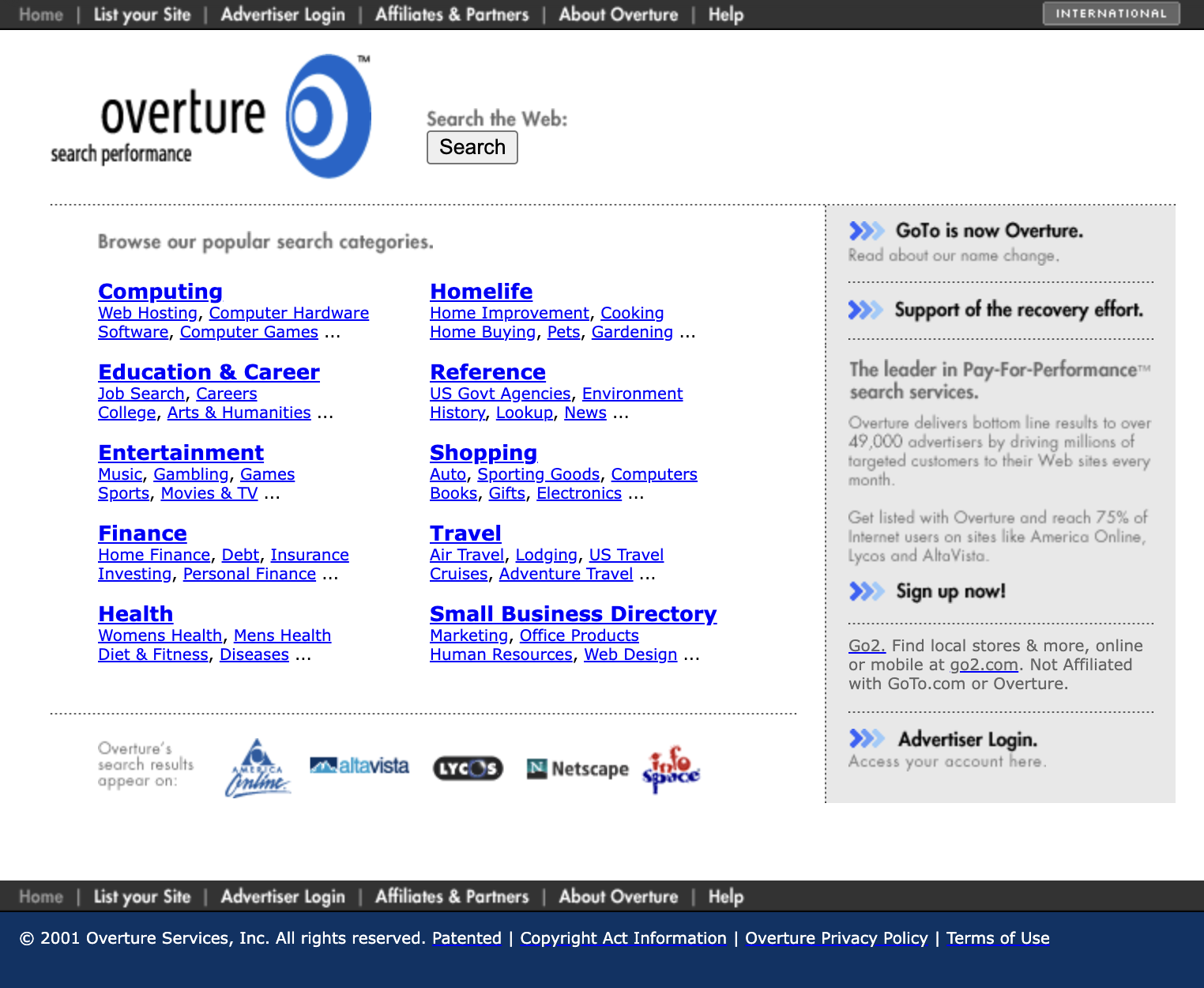Browse the Shopping category
The width and height of the screenshot is (1204, 988).
pyautogui.click(x=483, y=453)
